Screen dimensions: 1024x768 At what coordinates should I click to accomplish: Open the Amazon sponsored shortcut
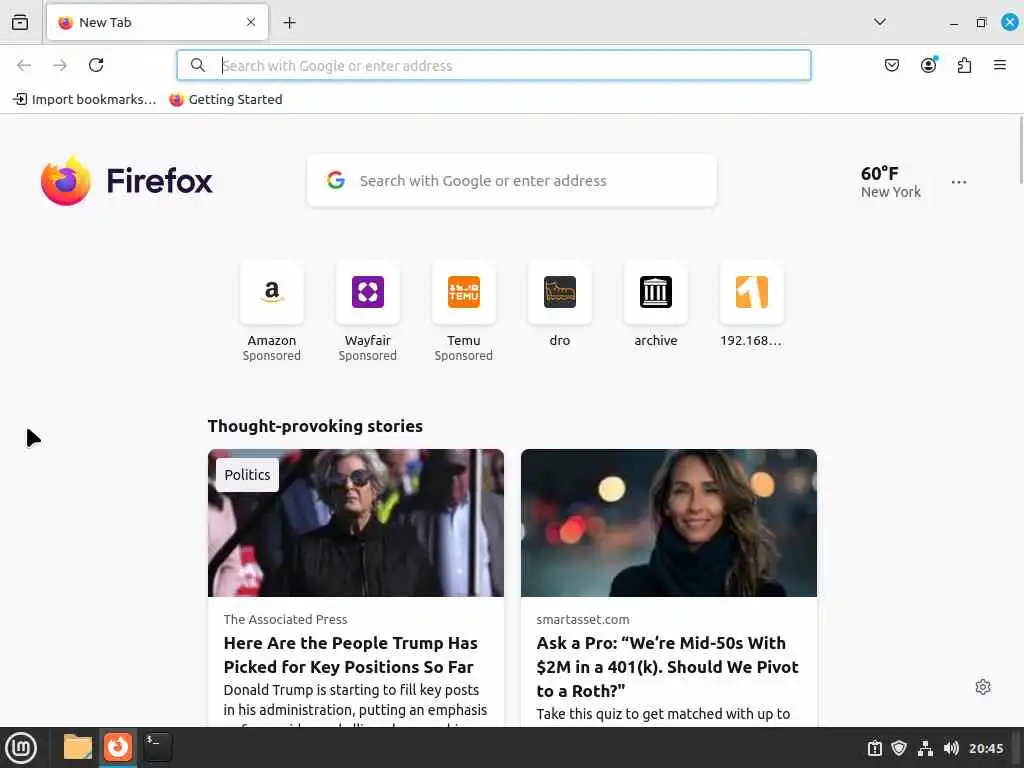(x=272, y=312)
